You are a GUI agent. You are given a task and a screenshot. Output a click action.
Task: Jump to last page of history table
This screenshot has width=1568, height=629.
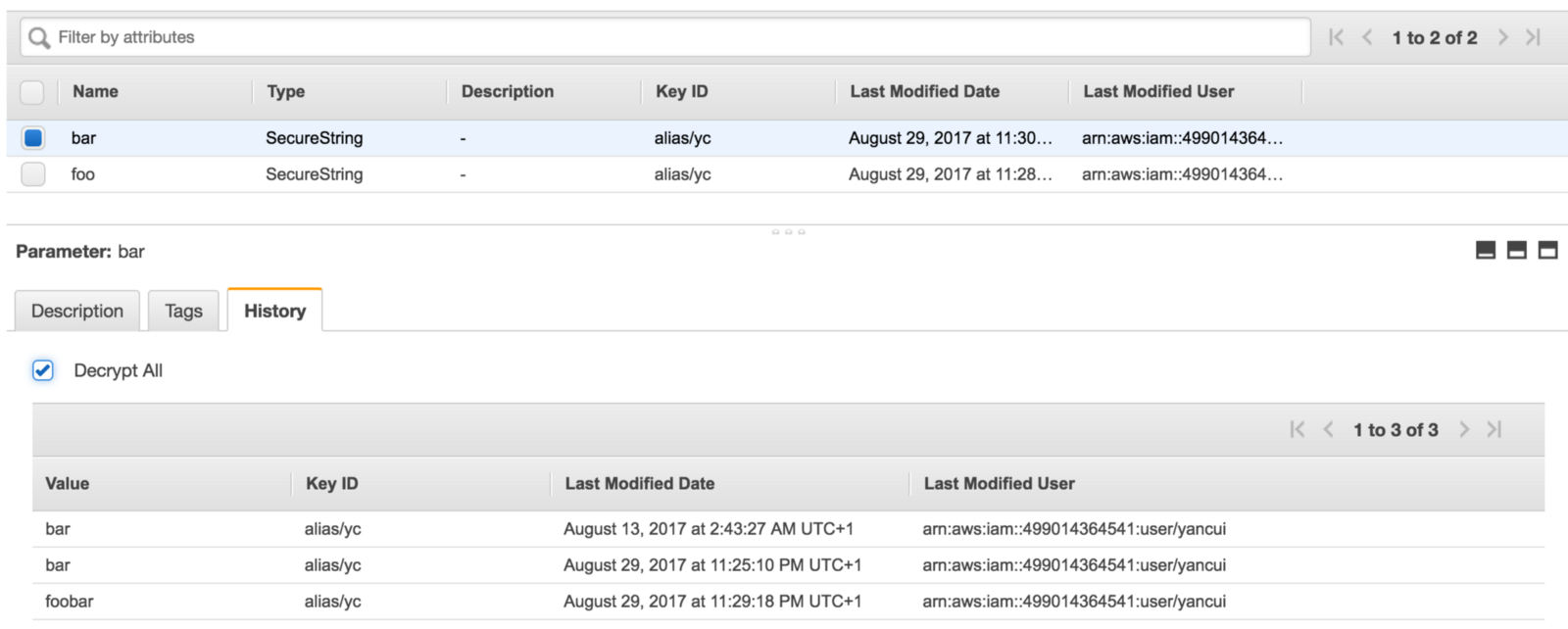tap(1494, 429)
